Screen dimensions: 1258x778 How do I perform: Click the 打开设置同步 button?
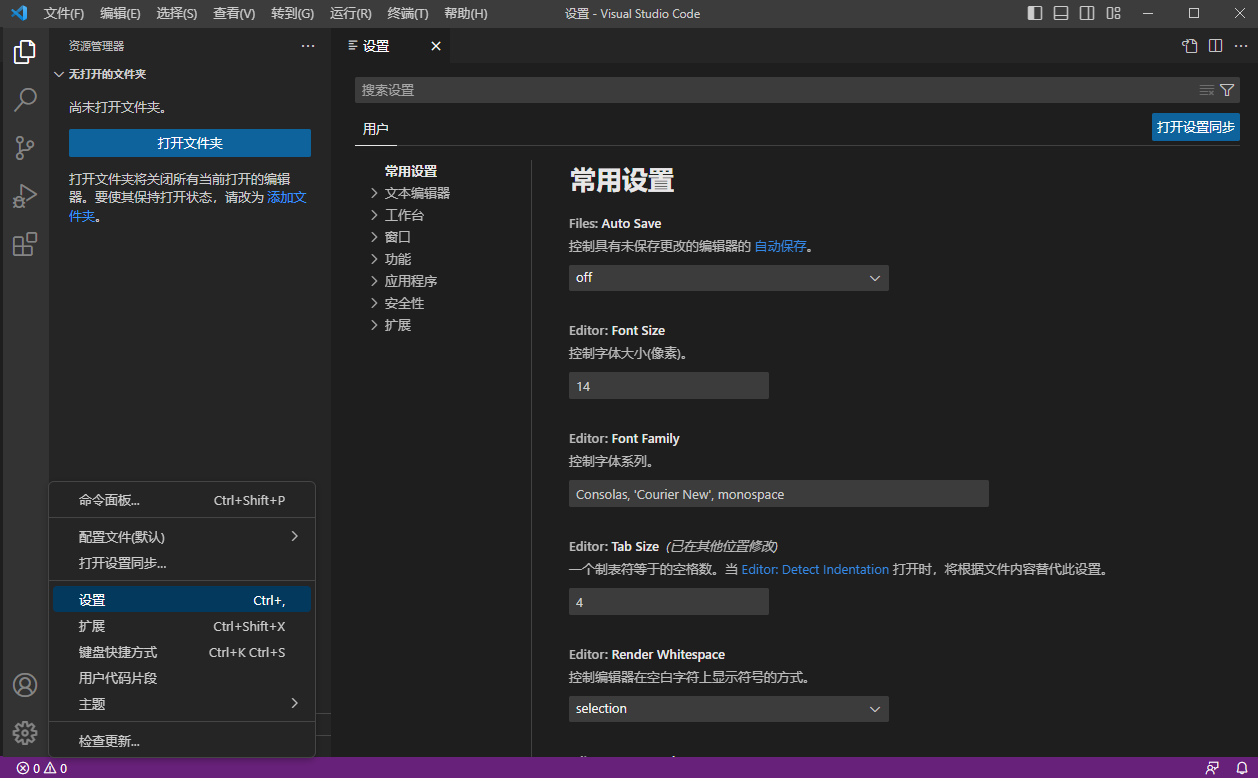tap(1195, 127)
